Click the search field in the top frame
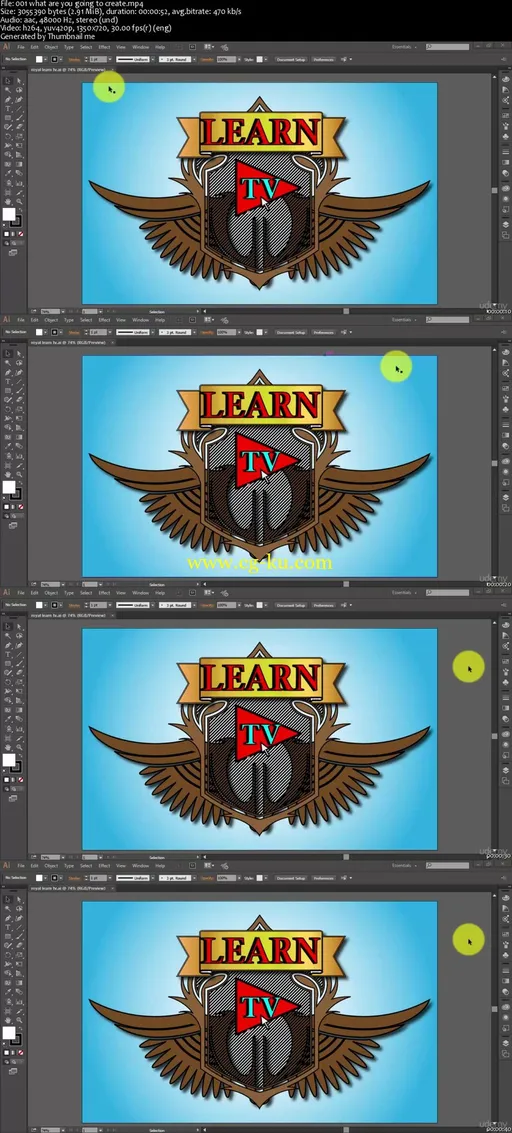The image size is (512, 1133). 448,46
